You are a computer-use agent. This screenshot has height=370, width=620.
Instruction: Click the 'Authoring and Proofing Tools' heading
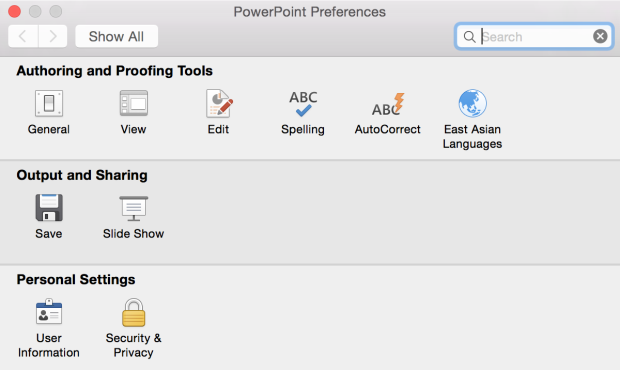pyautogui.click(x=115, y=71)
